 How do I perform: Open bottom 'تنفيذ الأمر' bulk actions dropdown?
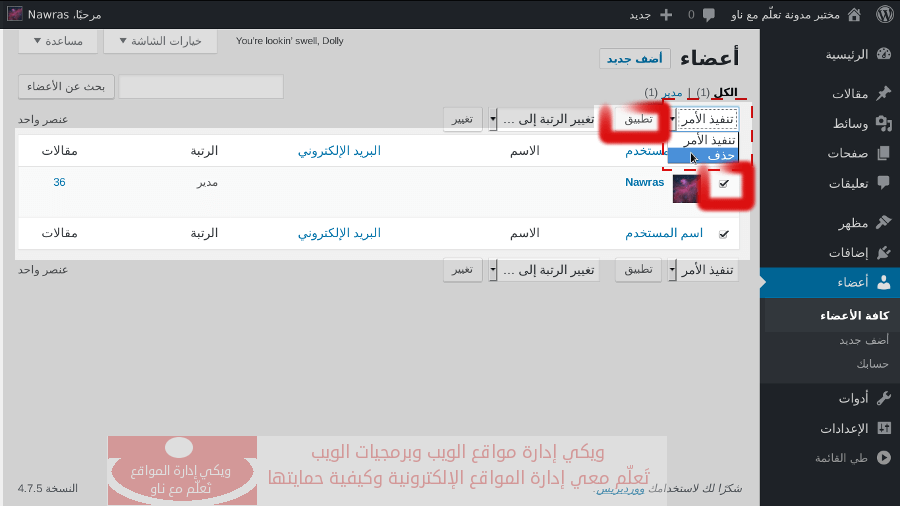click(706, 270)
